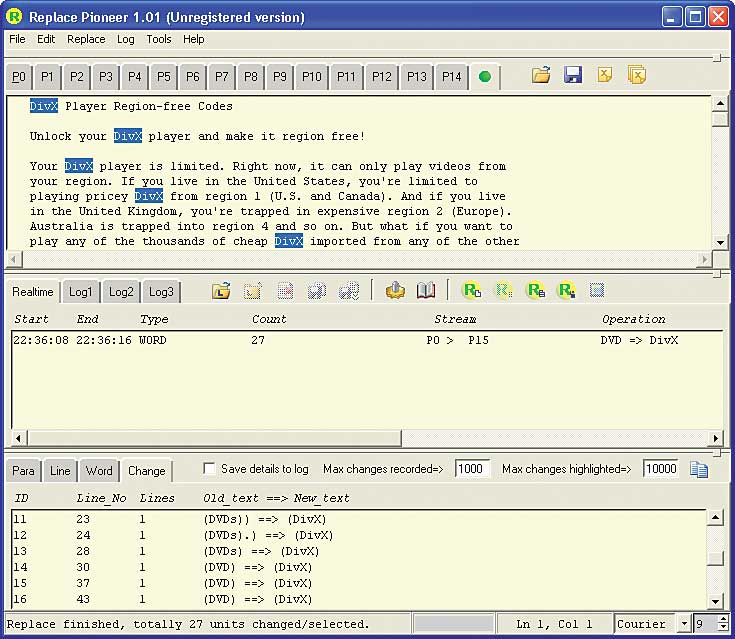The width and height of the screenshot is (735, 639).
Task: Close current page with single X note icon
Action: pyautogui.click(x=605, y=75)
